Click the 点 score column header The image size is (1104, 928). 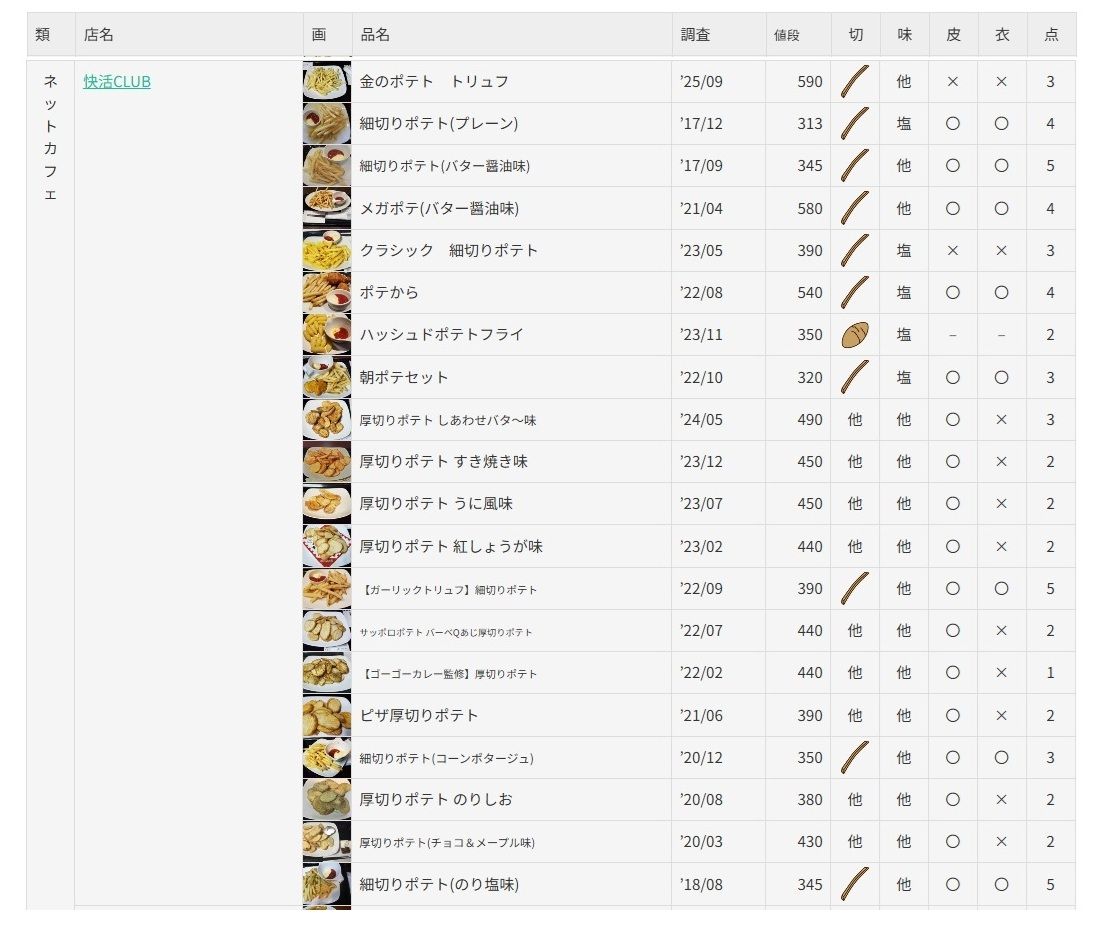coord(1051,35)
